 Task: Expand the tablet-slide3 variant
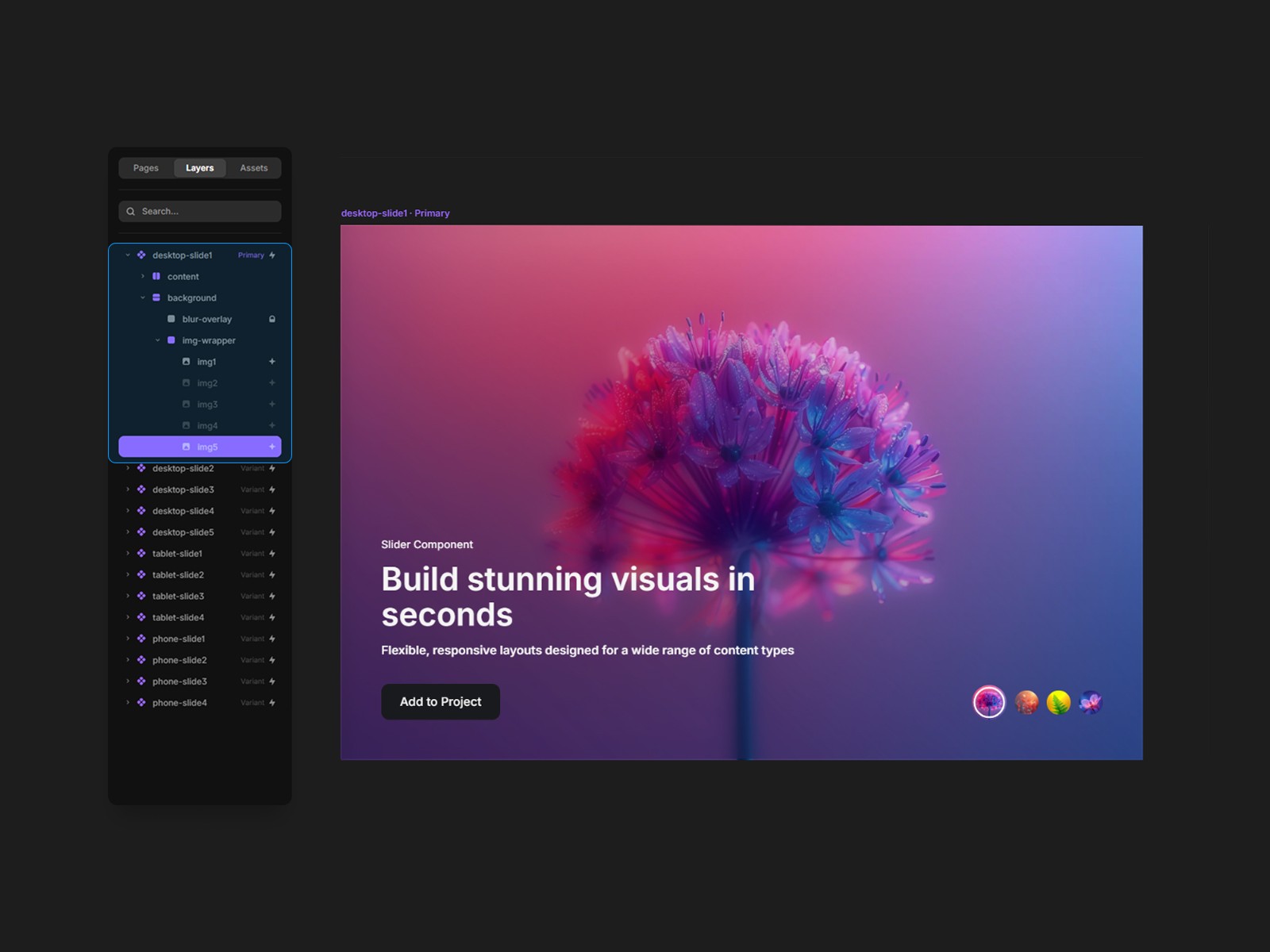[x=128, y=596]
